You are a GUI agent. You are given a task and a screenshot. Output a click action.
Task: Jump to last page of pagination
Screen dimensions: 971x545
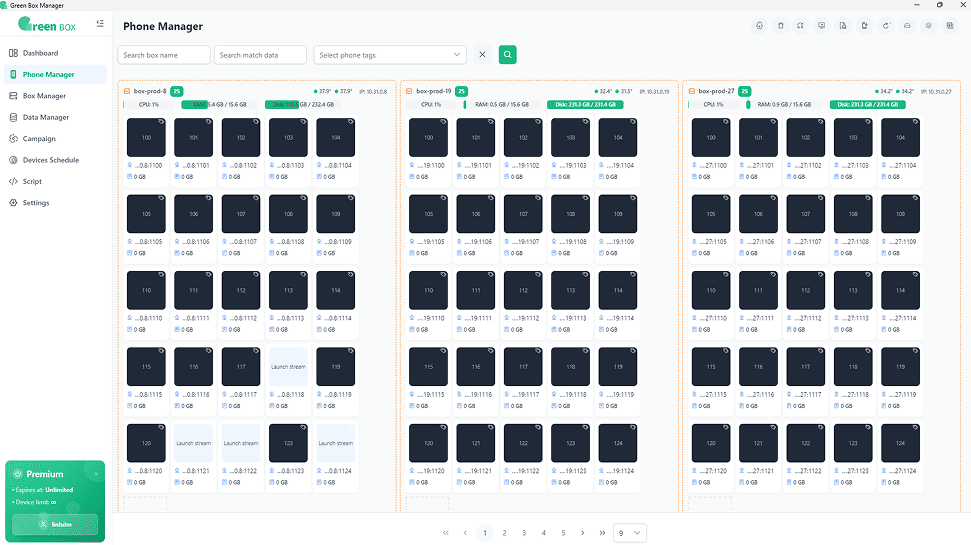coord(602,533)
